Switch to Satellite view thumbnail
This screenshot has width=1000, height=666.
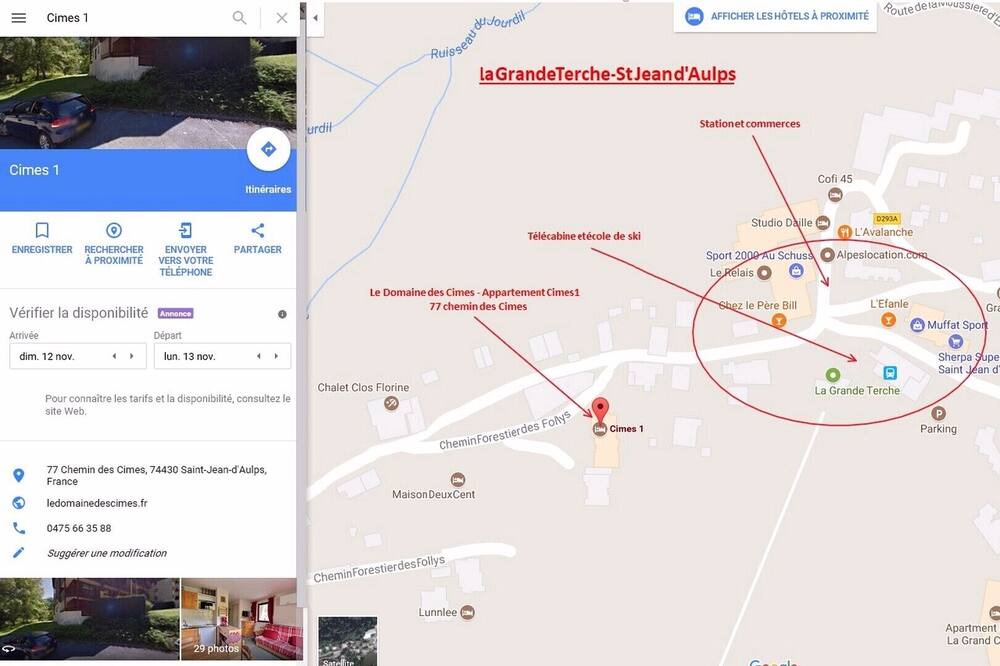click(348, 641)
